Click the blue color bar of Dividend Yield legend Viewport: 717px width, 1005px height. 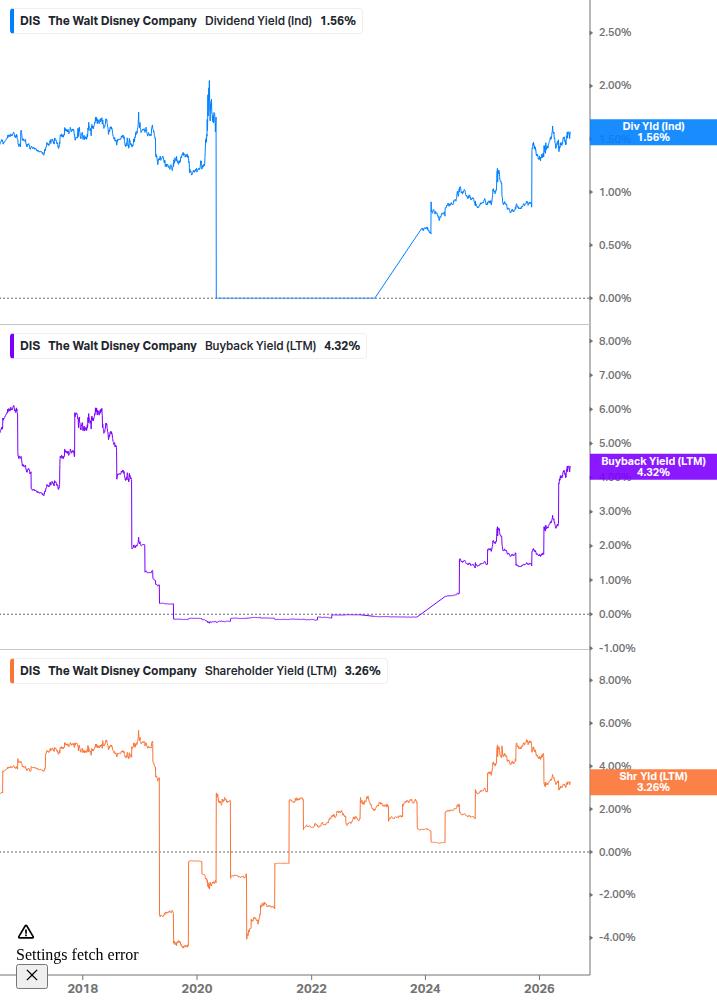pyautogui.click(x=12, y=21)
